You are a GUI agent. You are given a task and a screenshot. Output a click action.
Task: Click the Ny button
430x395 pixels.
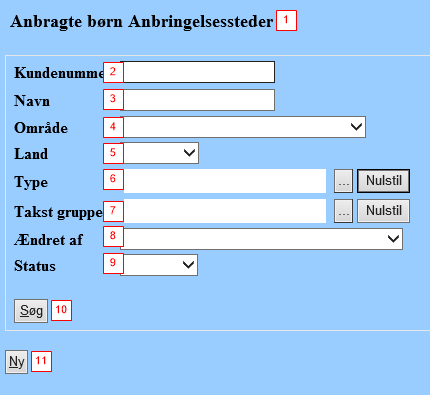(x=16, y=362)
